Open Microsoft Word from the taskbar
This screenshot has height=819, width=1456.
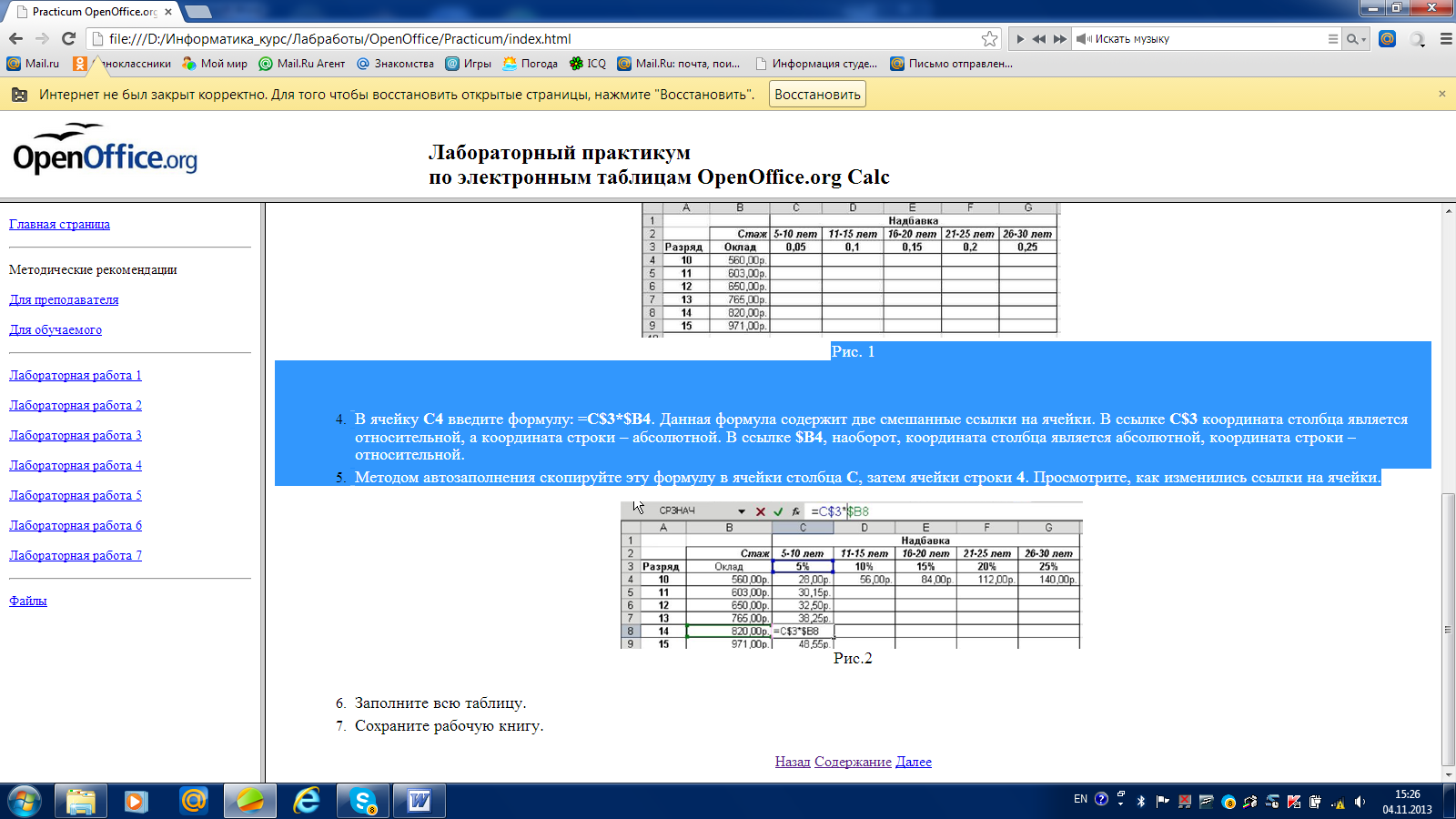[x=420, y=801]
